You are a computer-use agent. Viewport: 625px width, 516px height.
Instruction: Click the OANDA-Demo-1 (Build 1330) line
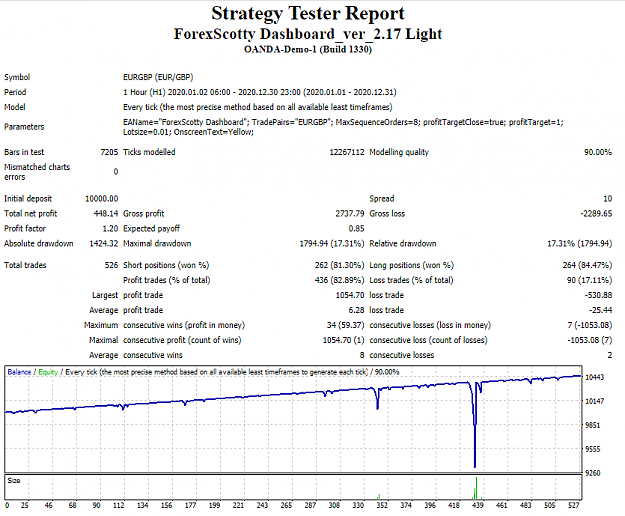coord(308,49)
